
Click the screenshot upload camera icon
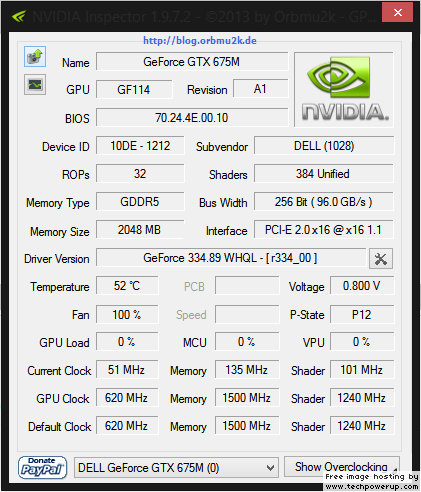pos(35,56)
